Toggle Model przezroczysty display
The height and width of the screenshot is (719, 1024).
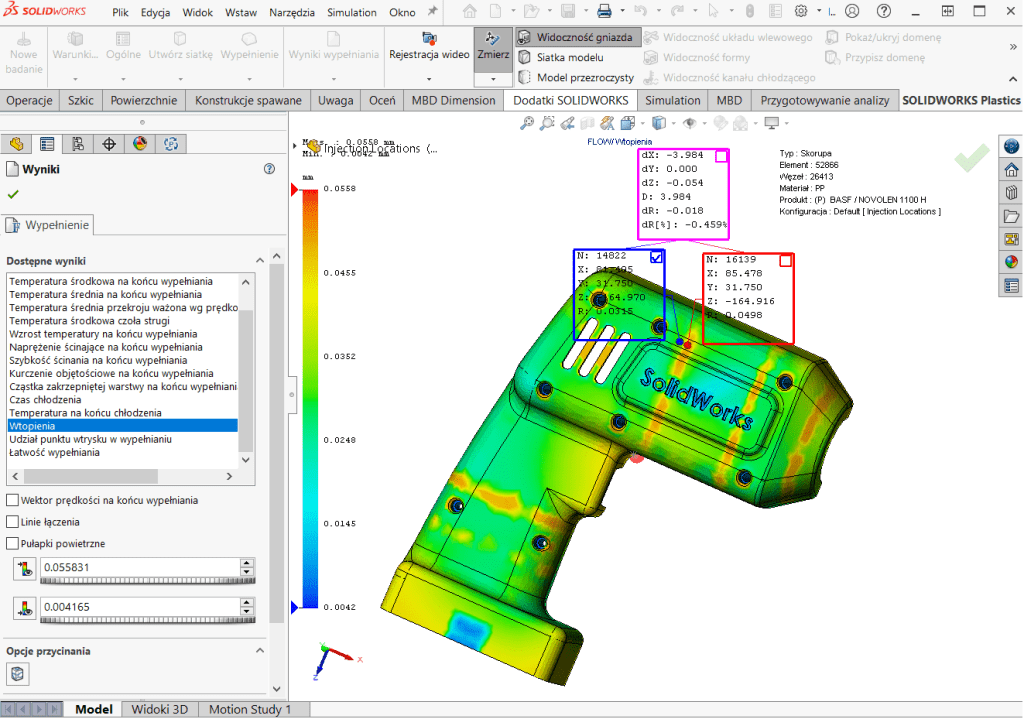pos(577,78)
